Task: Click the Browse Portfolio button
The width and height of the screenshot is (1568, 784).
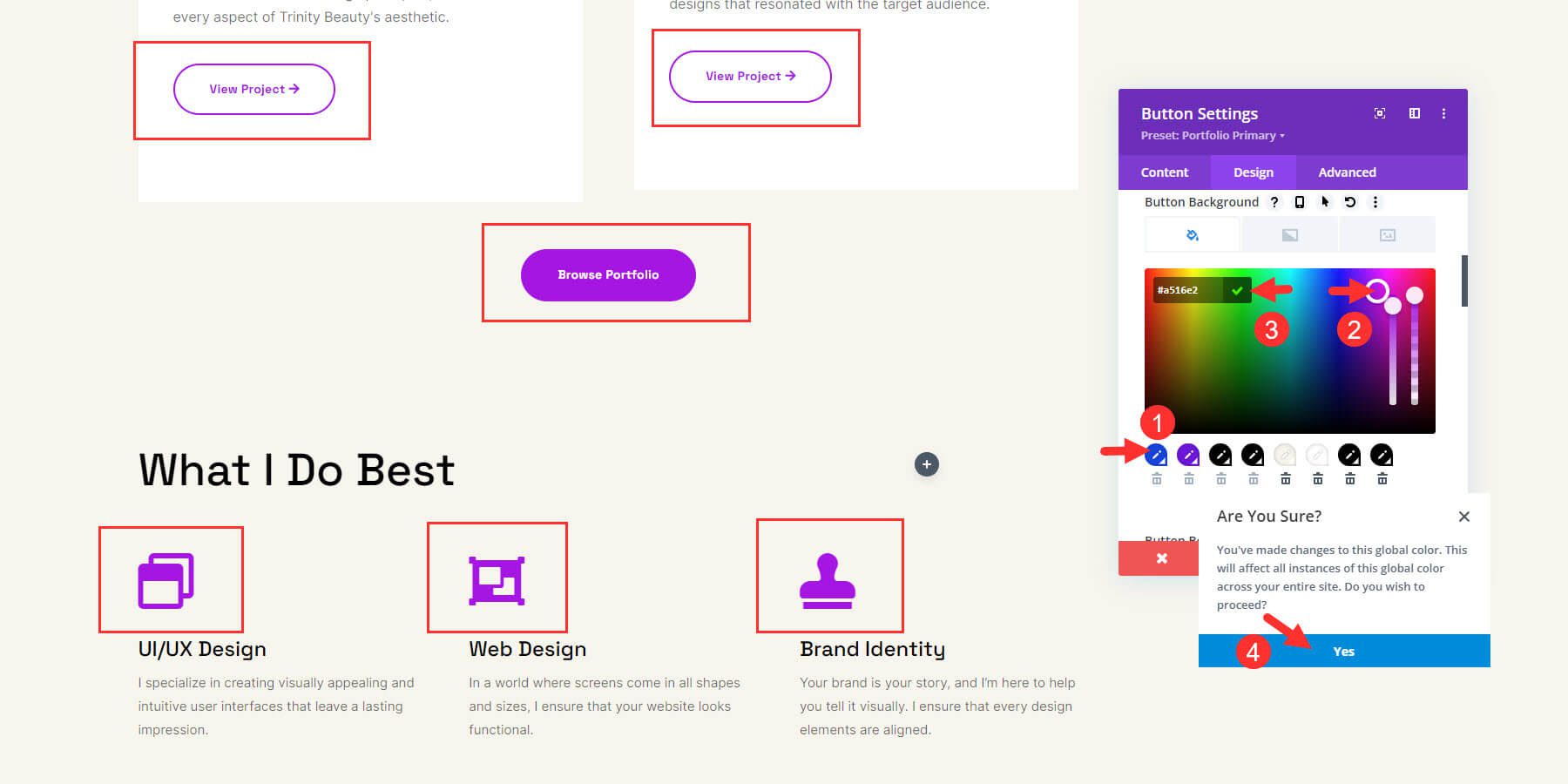Action: [608, 274]
